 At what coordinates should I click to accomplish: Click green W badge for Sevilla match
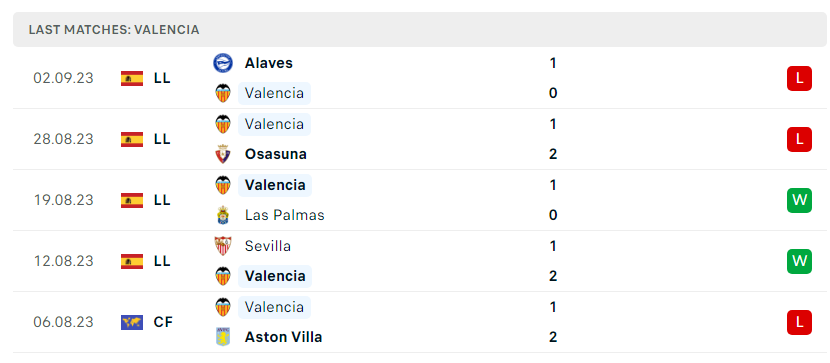click(x=799, y=261)
